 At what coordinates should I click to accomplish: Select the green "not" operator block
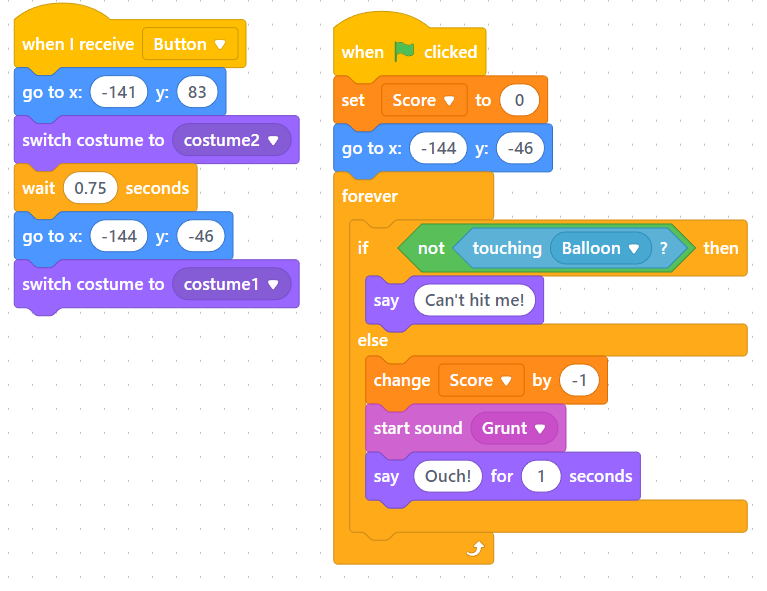click(431, 248)
